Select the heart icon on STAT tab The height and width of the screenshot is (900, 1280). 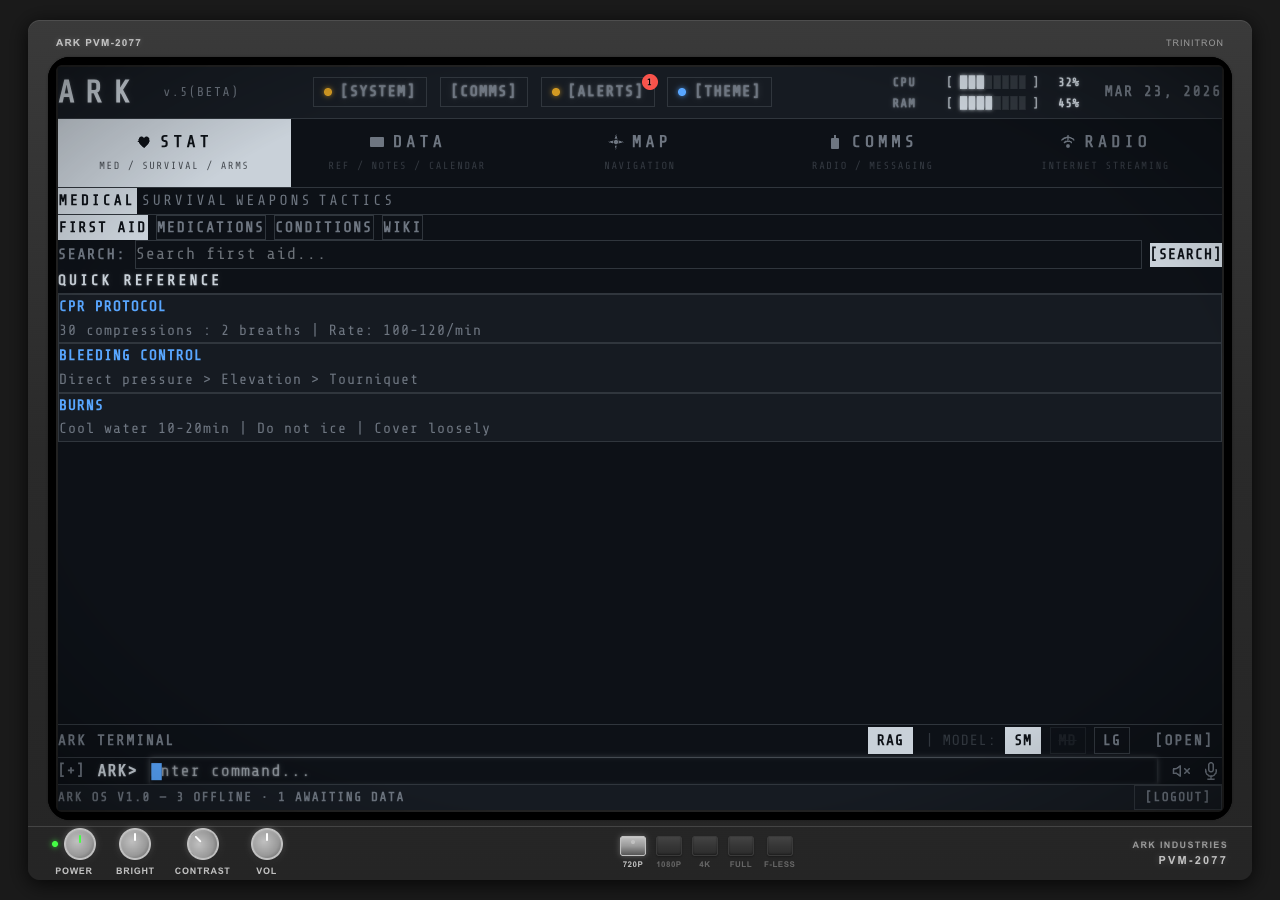point(143,140)
